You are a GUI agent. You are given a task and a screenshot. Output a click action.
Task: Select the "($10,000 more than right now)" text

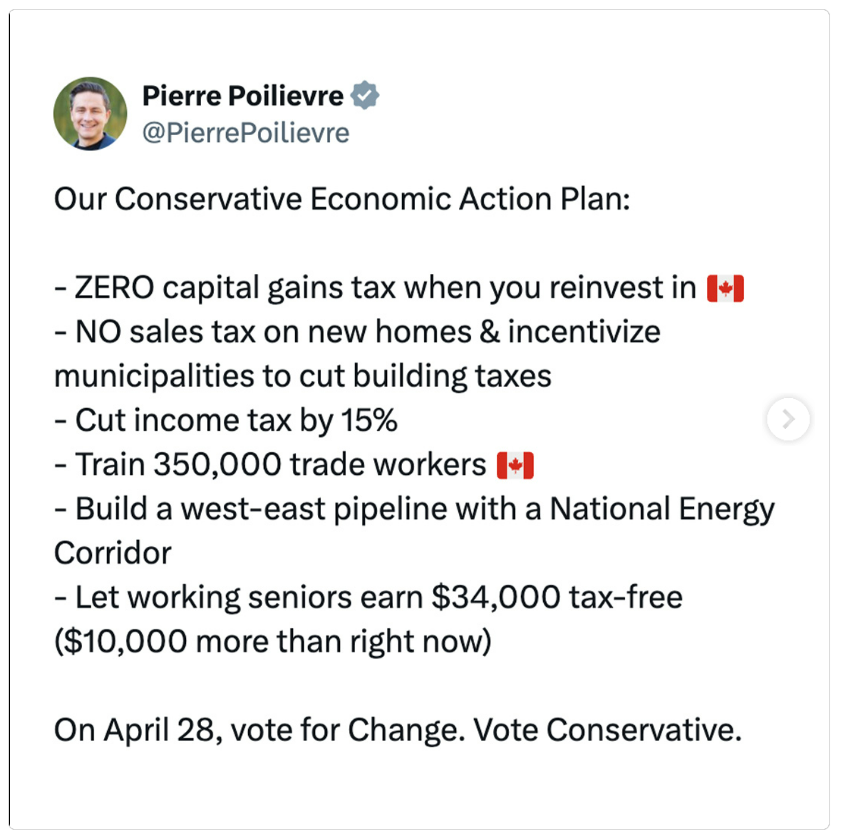pyautogui.click(x=272, y=641)
